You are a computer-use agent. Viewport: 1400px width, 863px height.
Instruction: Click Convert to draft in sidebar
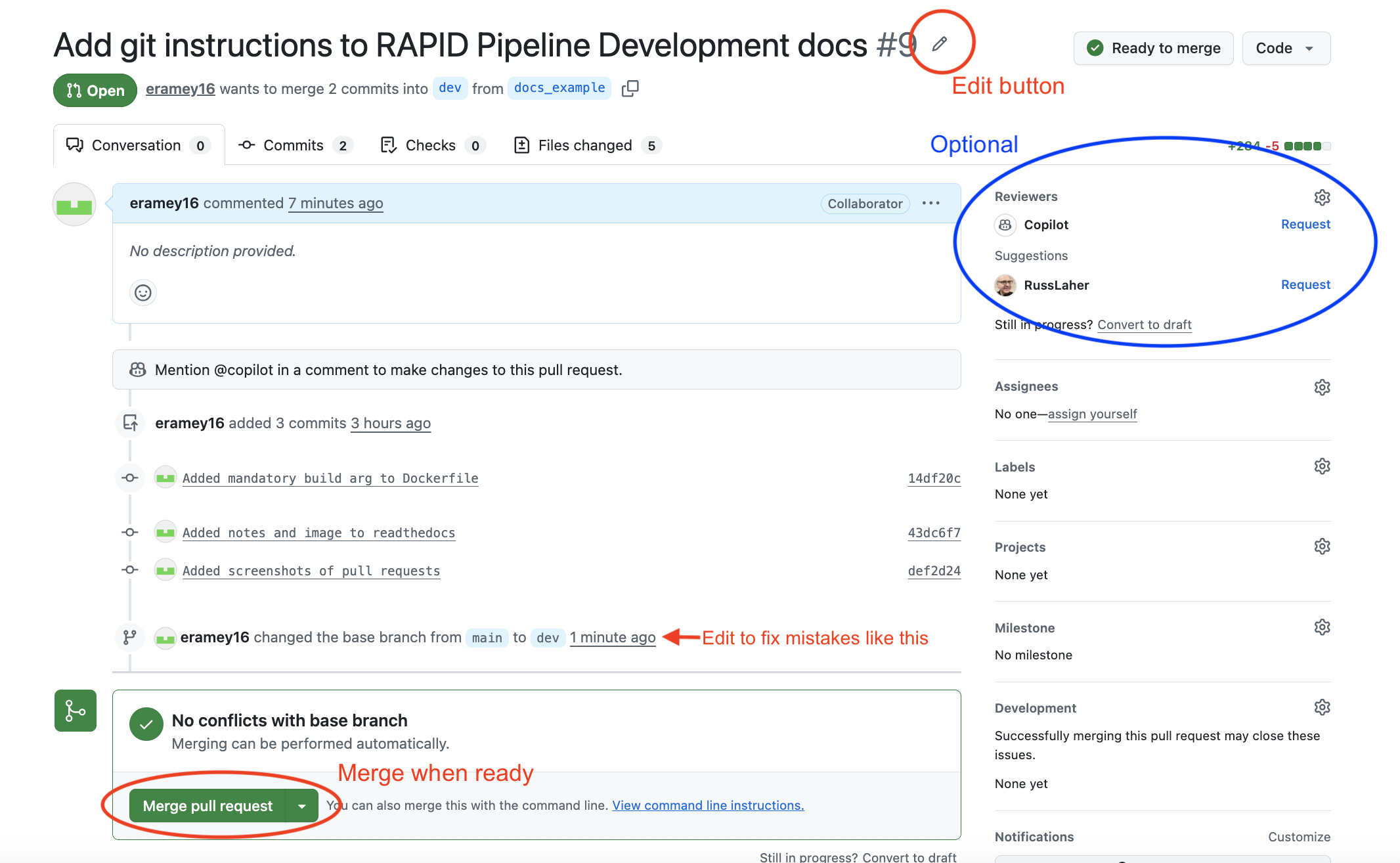coord(1145,324)
